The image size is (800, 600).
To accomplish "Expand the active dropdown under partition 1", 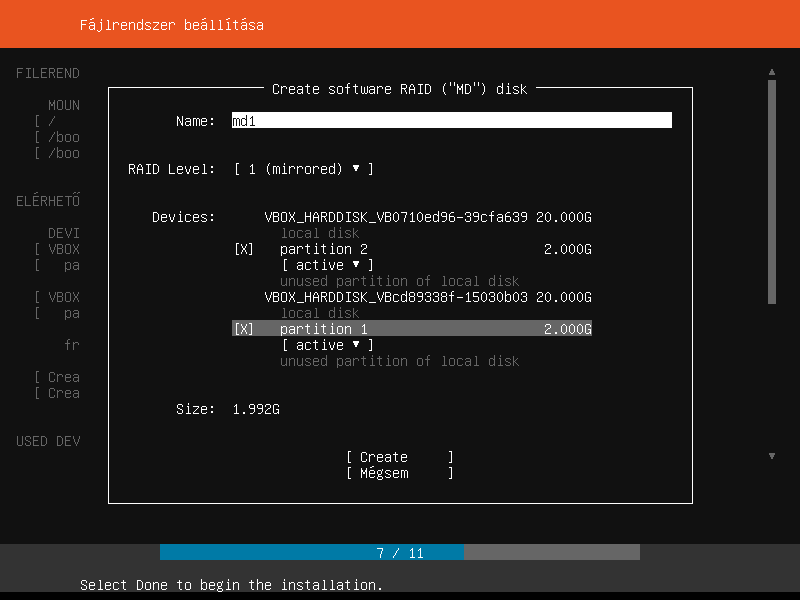I will coord(327,345).
